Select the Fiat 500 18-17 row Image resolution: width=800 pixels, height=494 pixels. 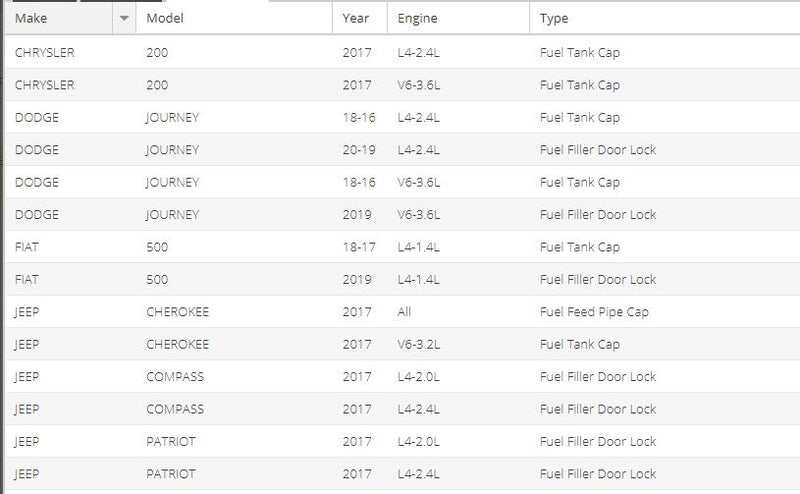[403, 247]
